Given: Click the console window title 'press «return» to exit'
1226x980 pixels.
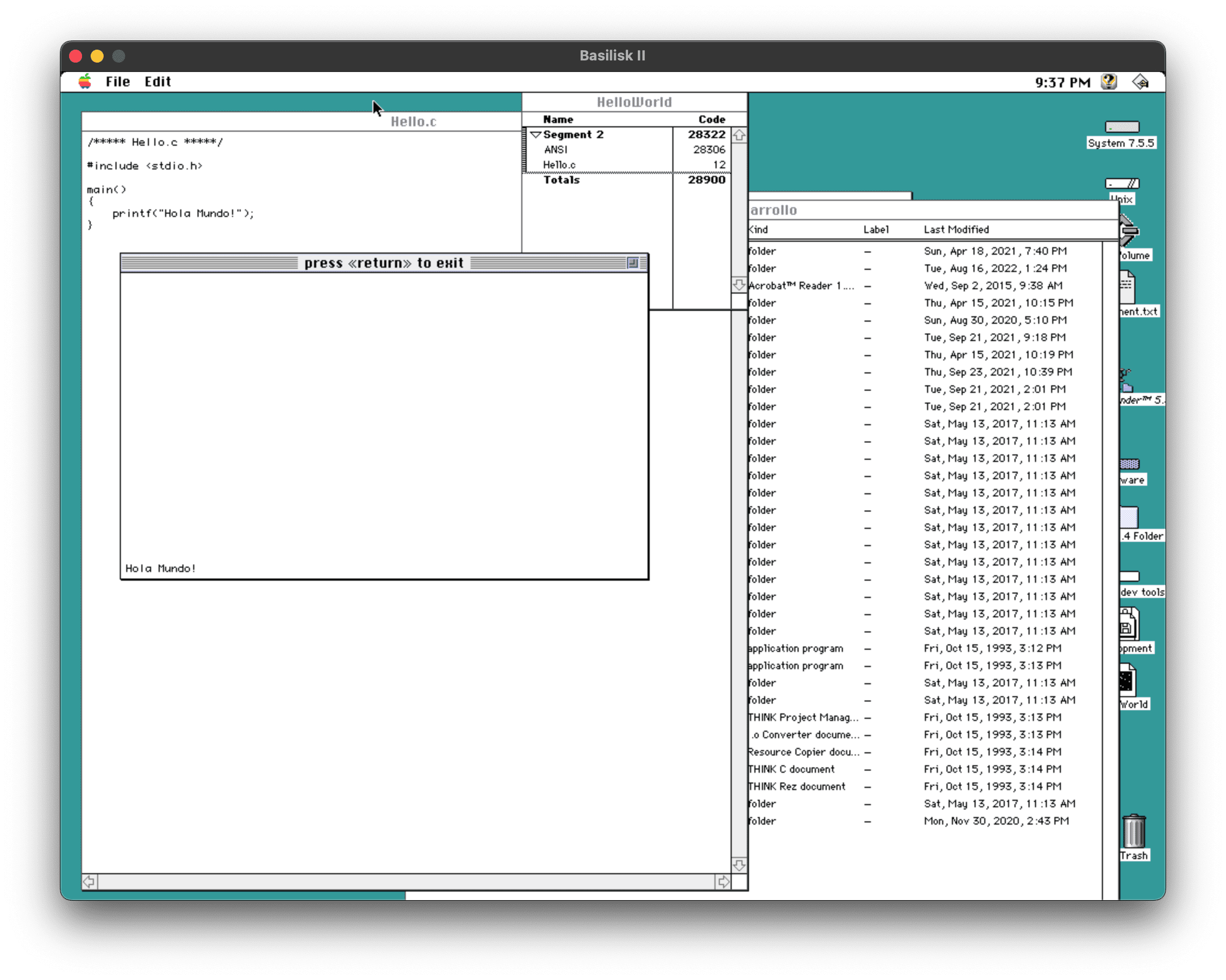Looking at the screenshot, I should click(x=384, y=263).
